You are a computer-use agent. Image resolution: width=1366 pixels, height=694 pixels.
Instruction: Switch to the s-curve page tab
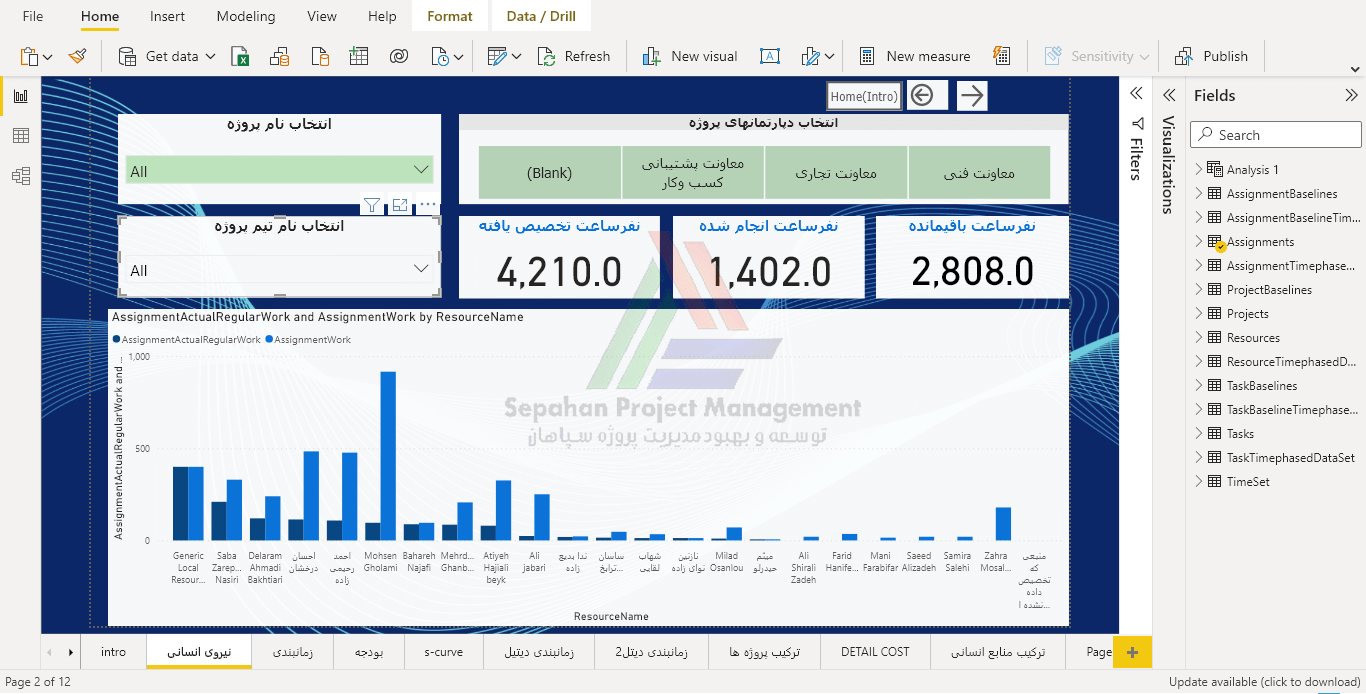(443, 652)
